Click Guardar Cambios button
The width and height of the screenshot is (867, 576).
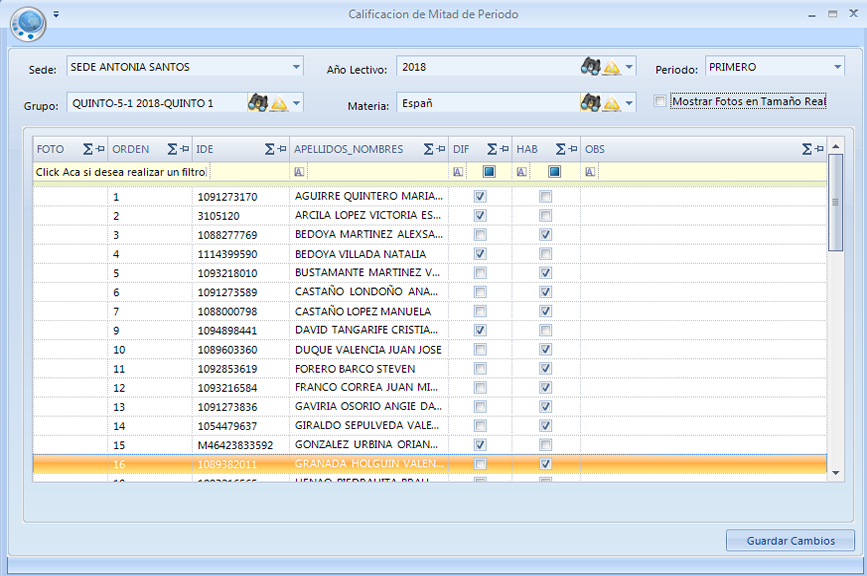[x=789, y=541]
